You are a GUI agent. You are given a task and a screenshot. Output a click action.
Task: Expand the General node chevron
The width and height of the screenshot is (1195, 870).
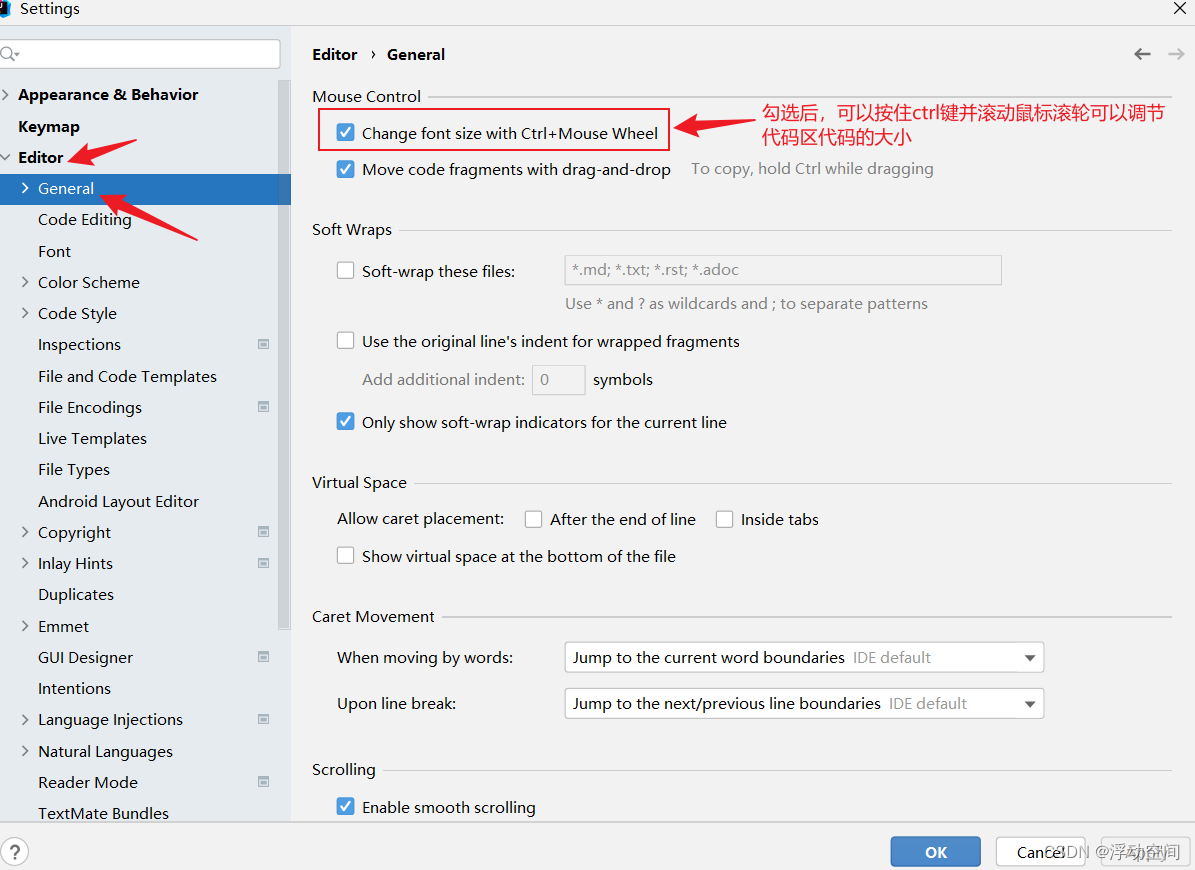coord(25,188)
